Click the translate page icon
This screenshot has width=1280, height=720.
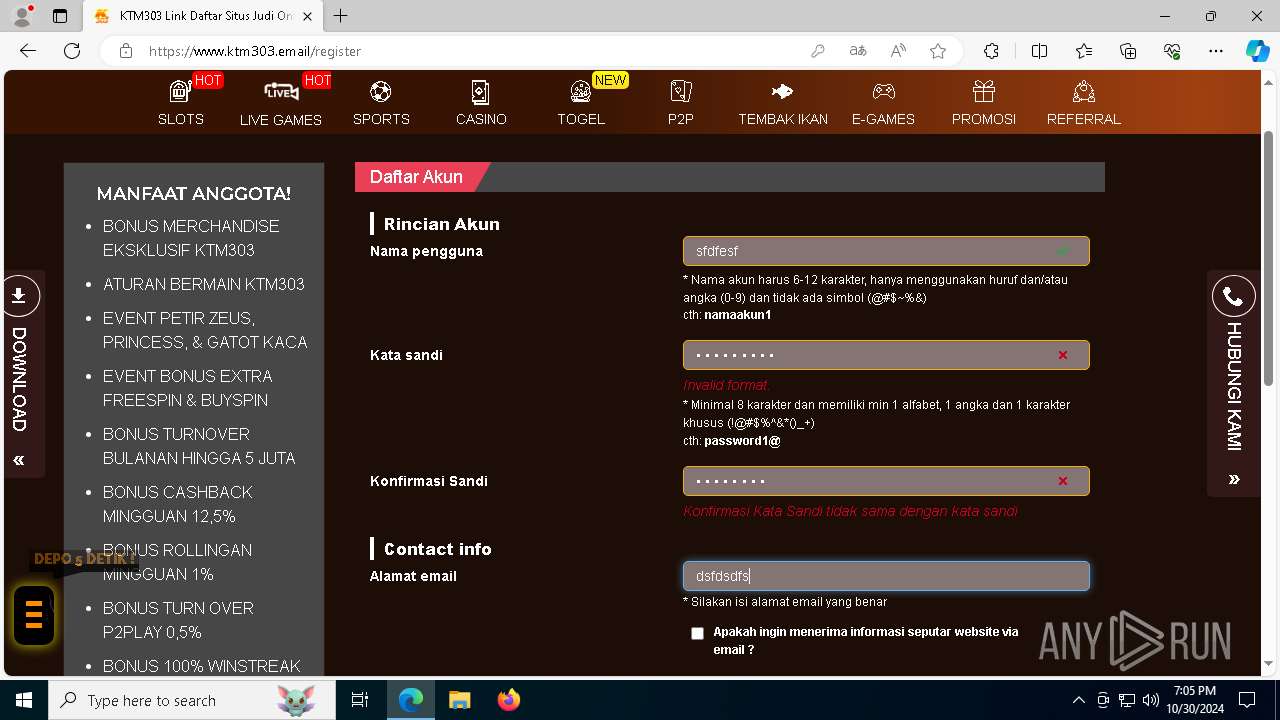[x=858, y=51]
